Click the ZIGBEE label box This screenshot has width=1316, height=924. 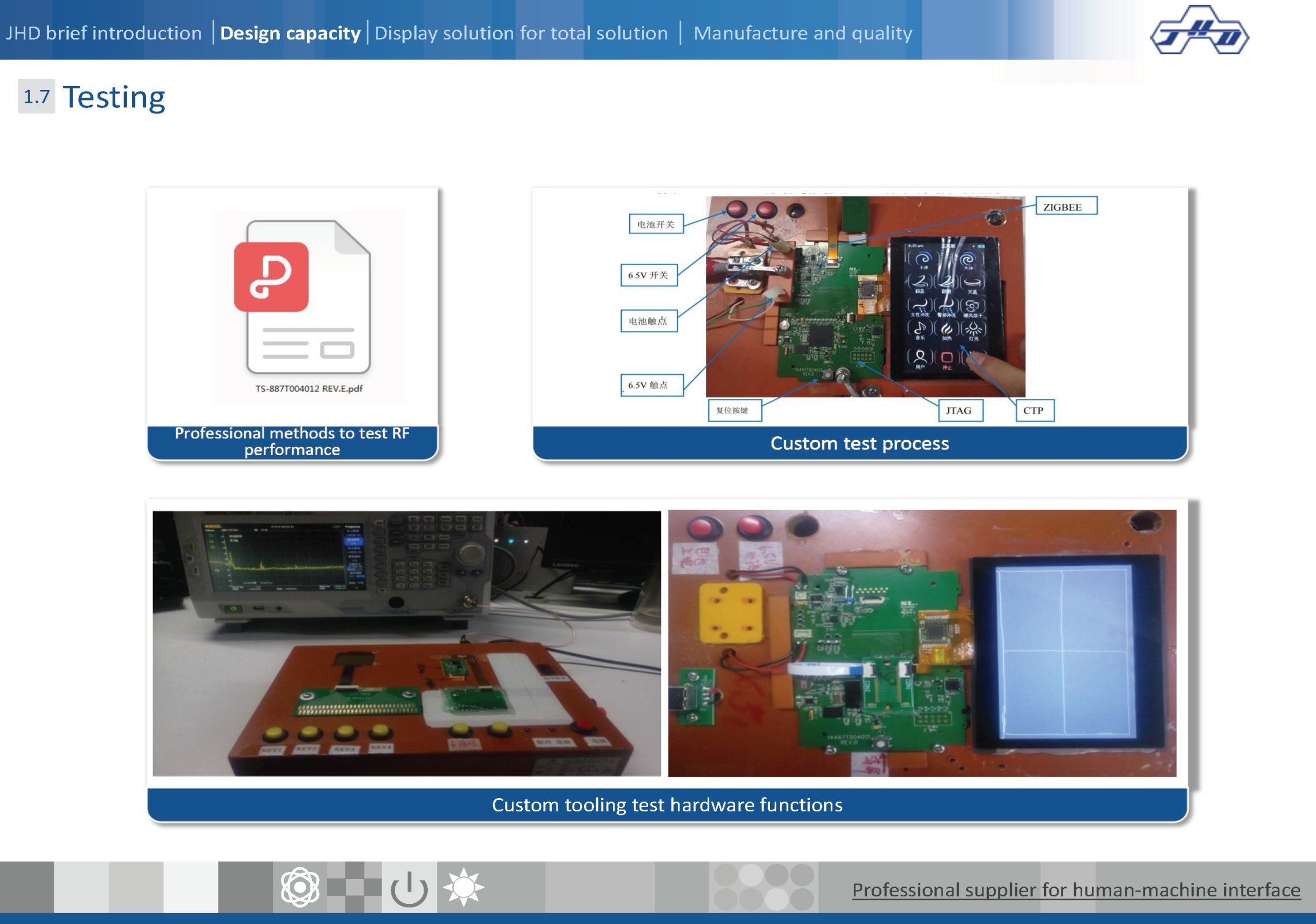tap(1065, 207)
